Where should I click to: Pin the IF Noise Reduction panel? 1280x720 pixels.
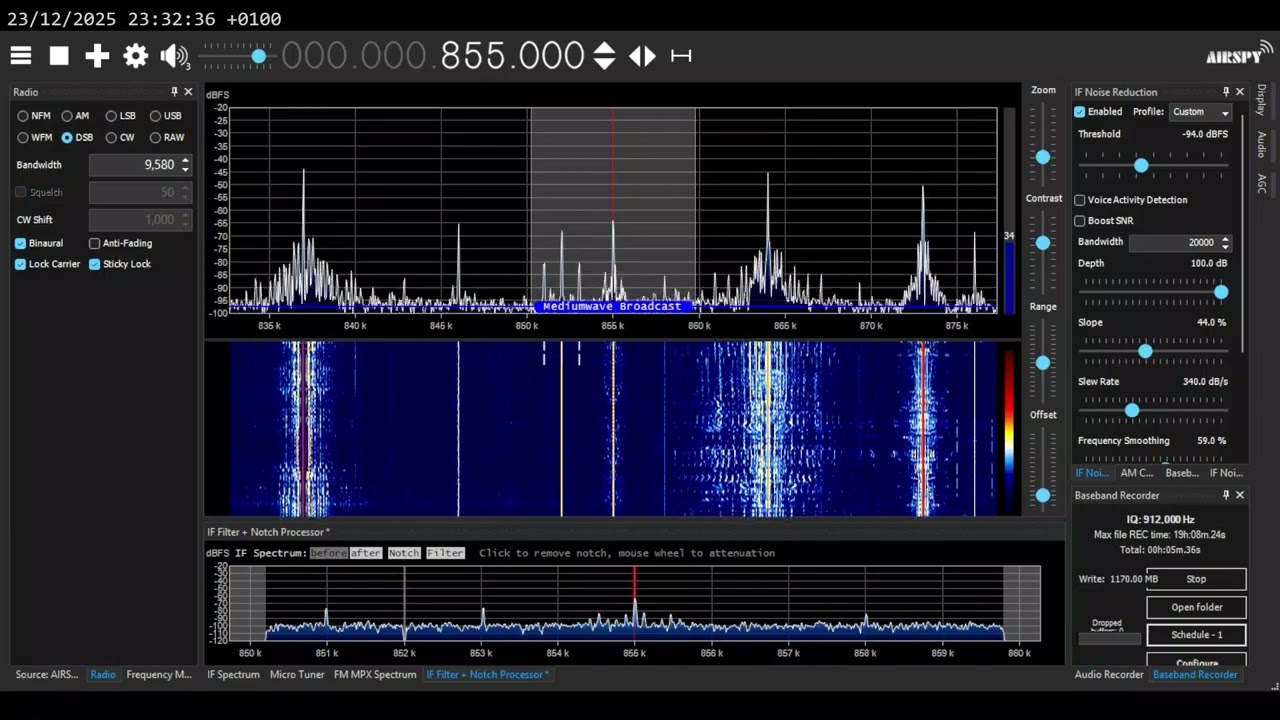pyautogui.click(x=1226, y=92)
